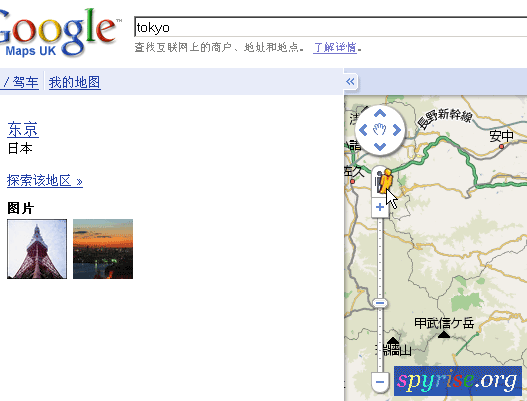Image resolution: width=527 pixels, height=401 pixels.
Task: Open the 驾车 directions tab
Action: pyautogui.click(x=26, y=82)
